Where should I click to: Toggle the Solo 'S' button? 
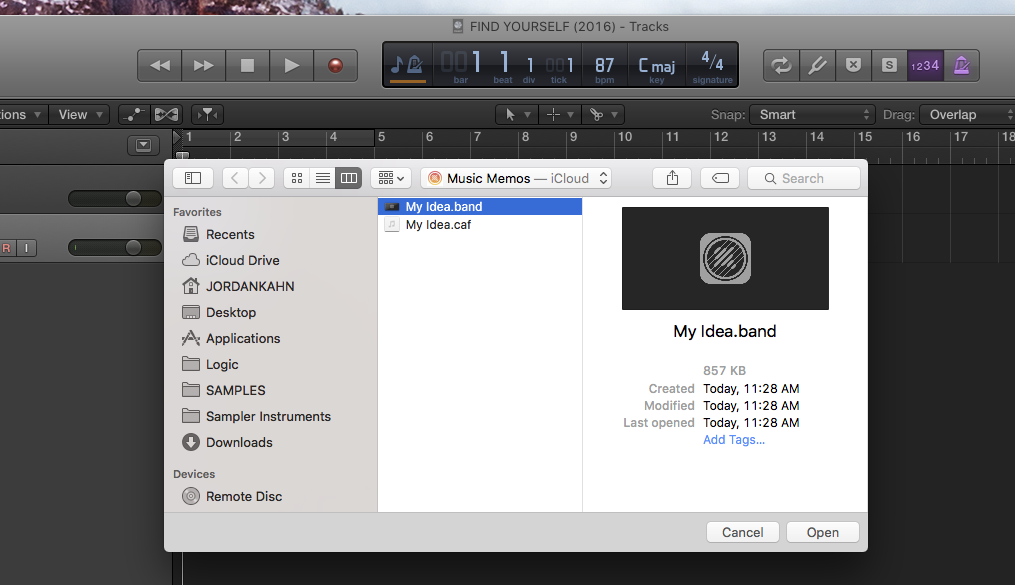[x=888, y=65]
